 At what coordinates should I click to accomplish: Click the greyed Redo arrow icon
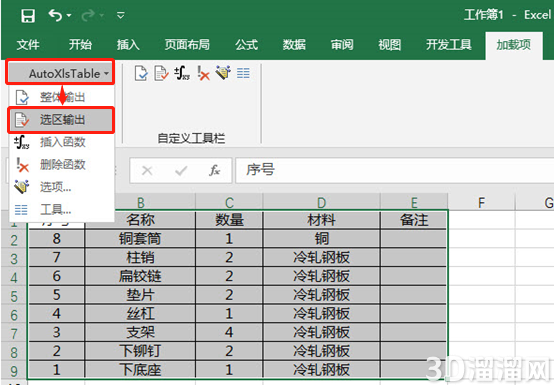pos(88,16)
